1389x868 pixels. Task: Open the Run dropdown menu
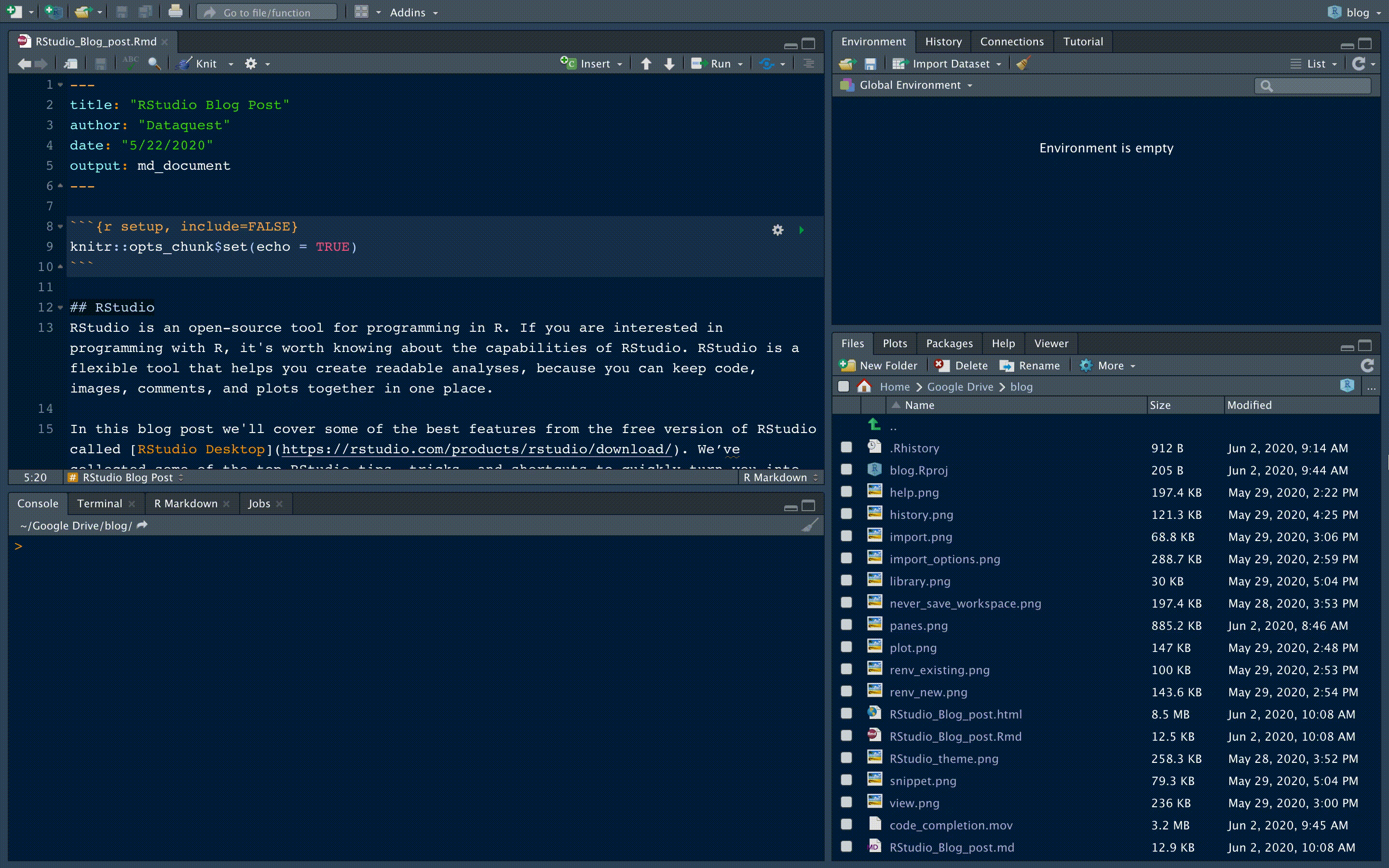(x=740, y=64)
